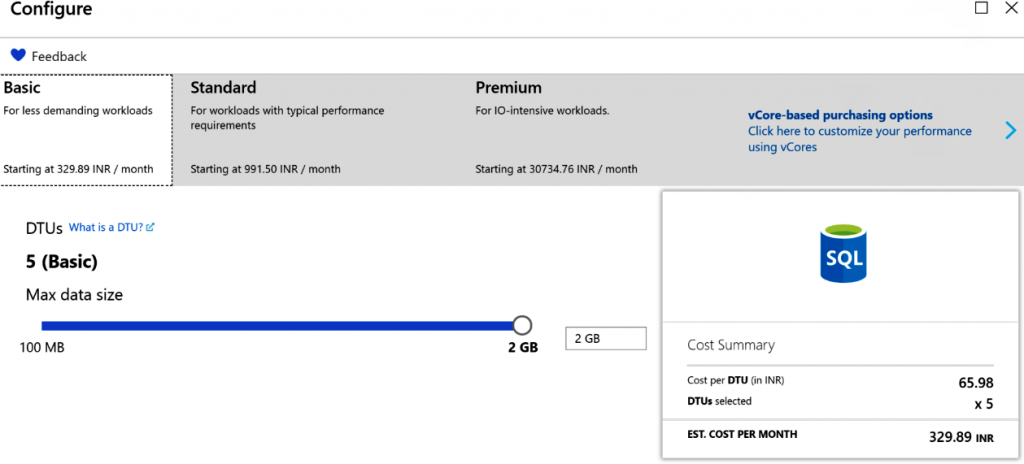Click the Max data size slider handle
The image size is (1024, 464).
(x=521, y=325)
